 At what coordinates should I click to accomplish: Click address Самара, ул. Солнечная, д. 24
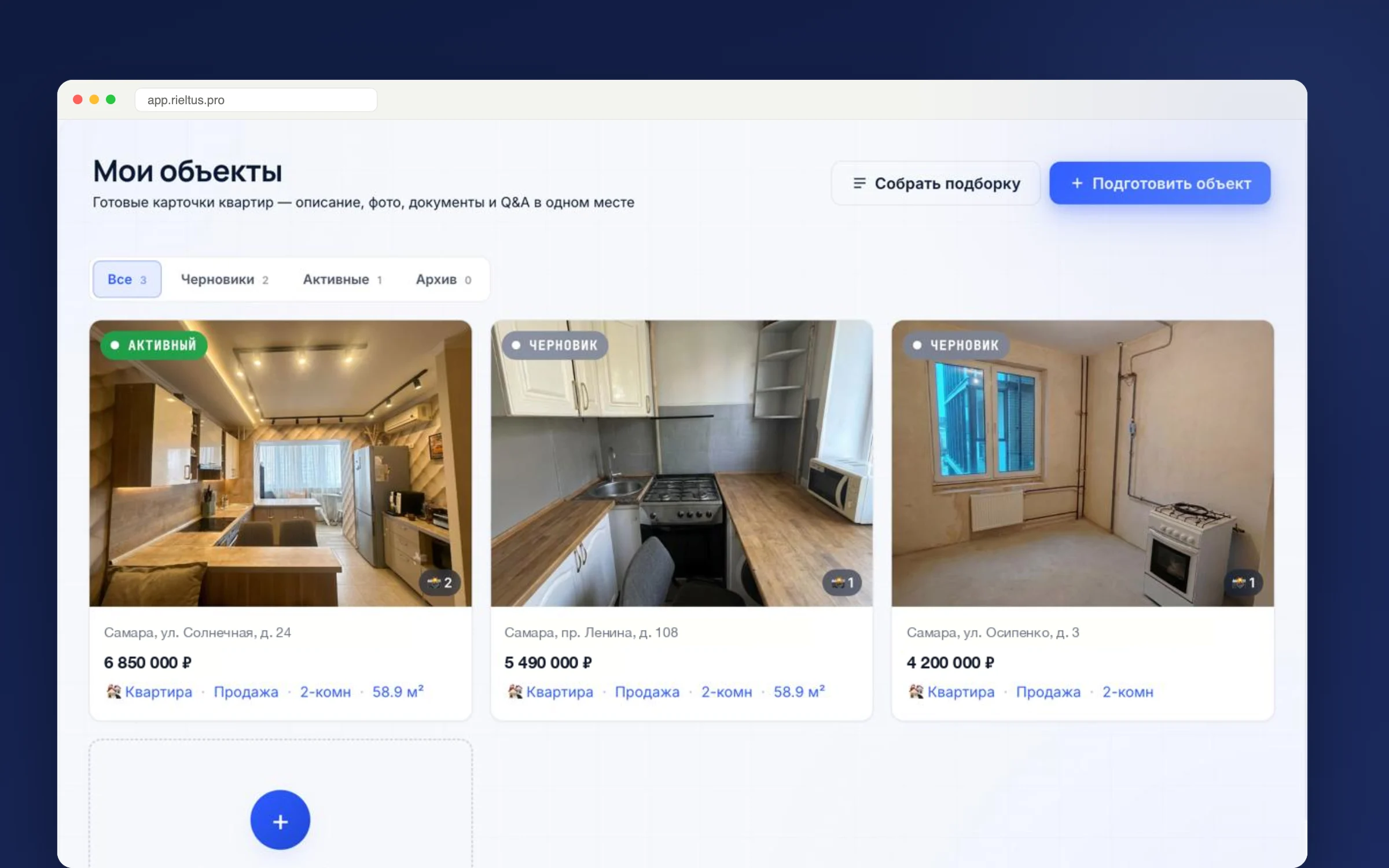click(197, 632)
